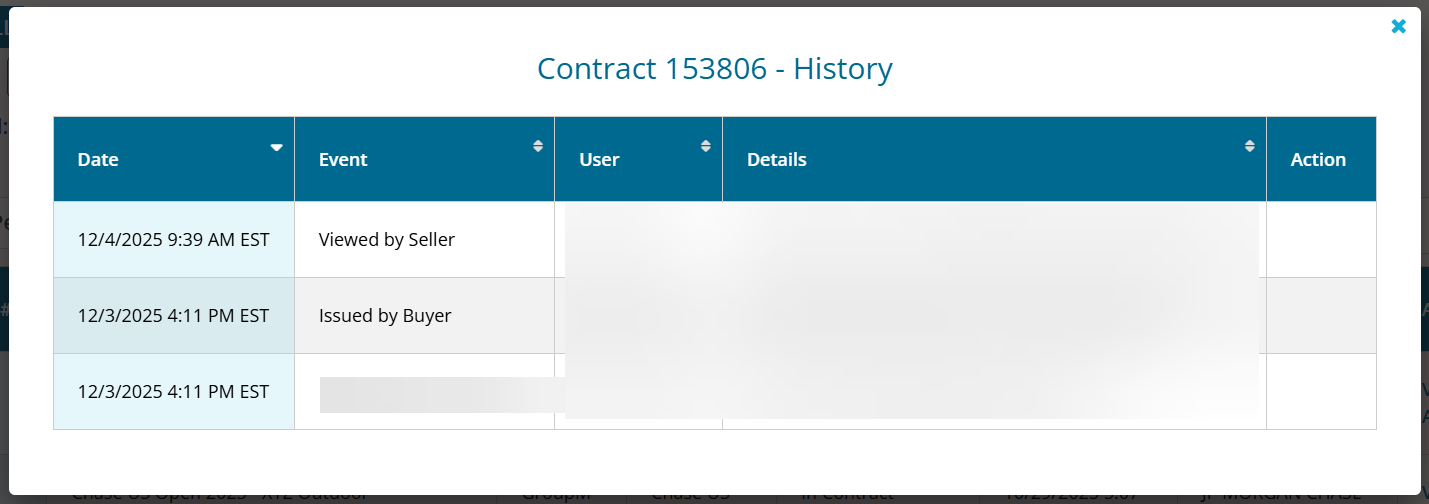Click the Action column header
Image resolution: width=1429 pixels, height=504 pixels.
[x=1318, y=160]
